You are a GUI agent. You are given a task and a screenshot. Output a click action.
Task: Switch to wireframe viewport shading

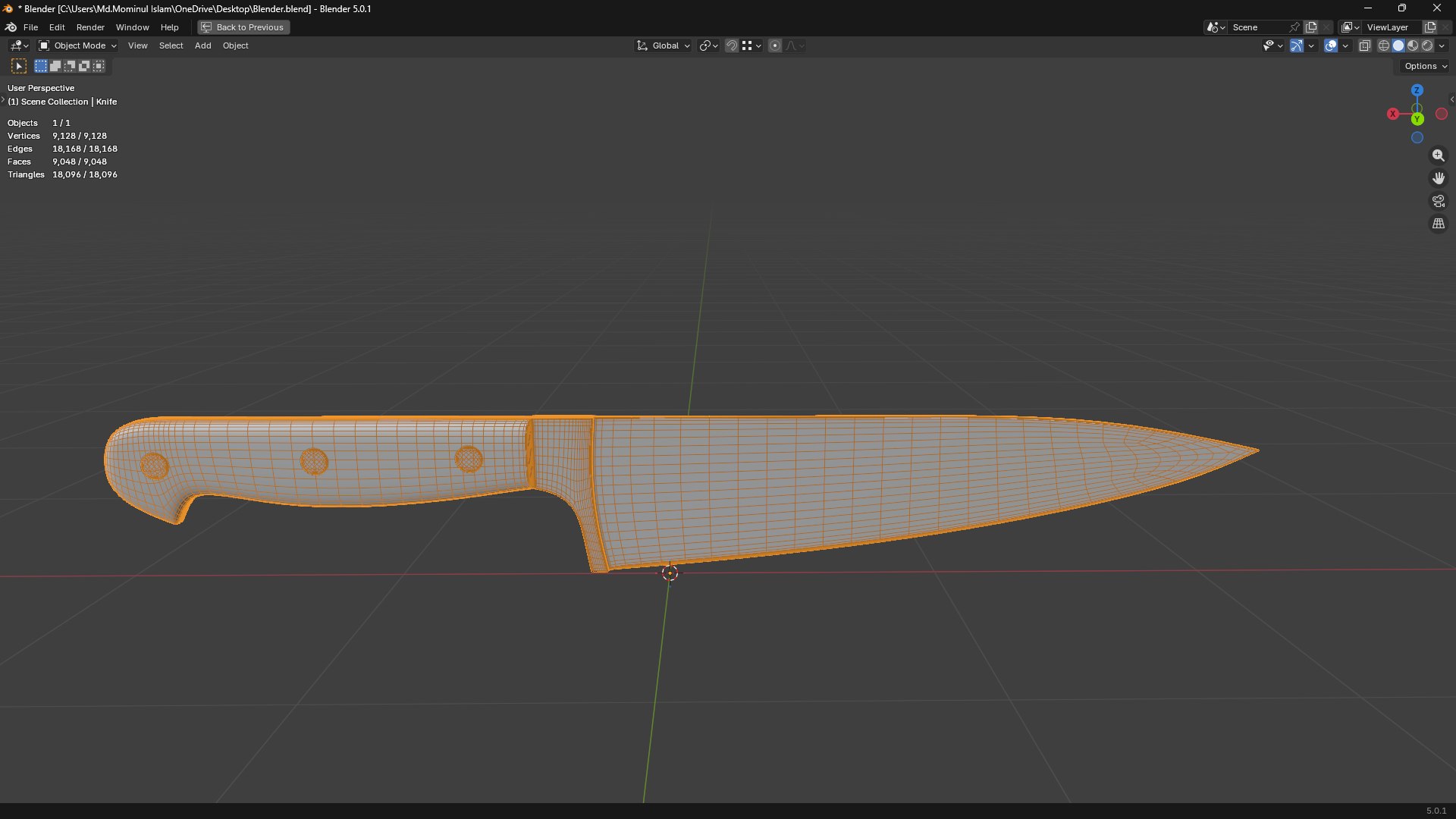click(x=1384, y=45)
